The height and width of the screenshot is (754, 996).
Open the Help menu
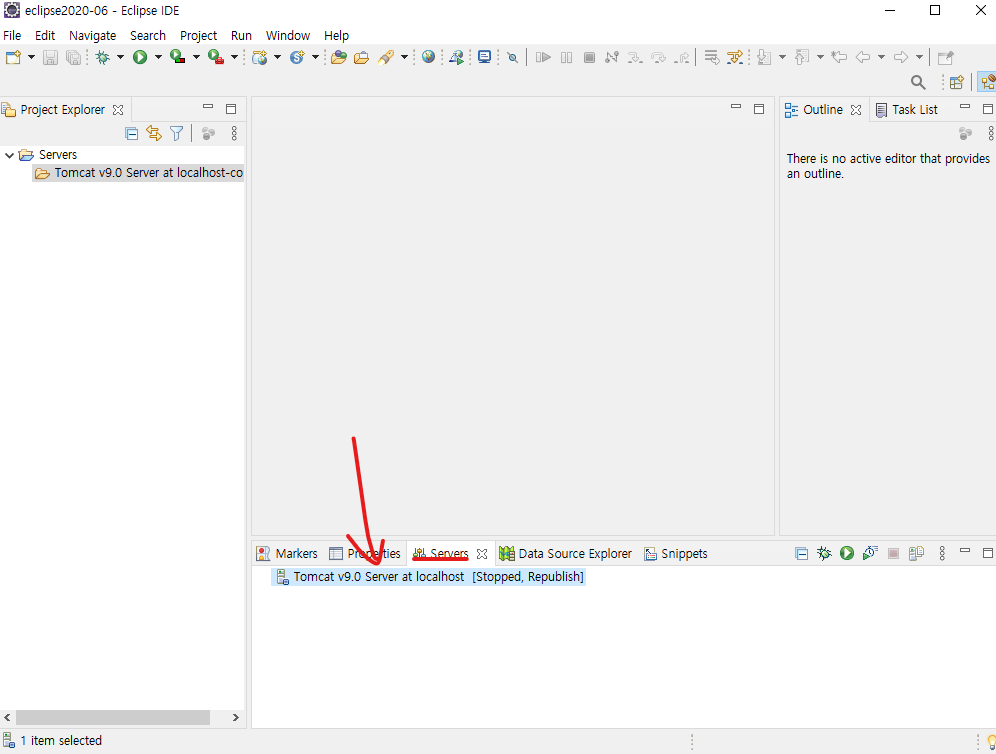click(336, 36)
